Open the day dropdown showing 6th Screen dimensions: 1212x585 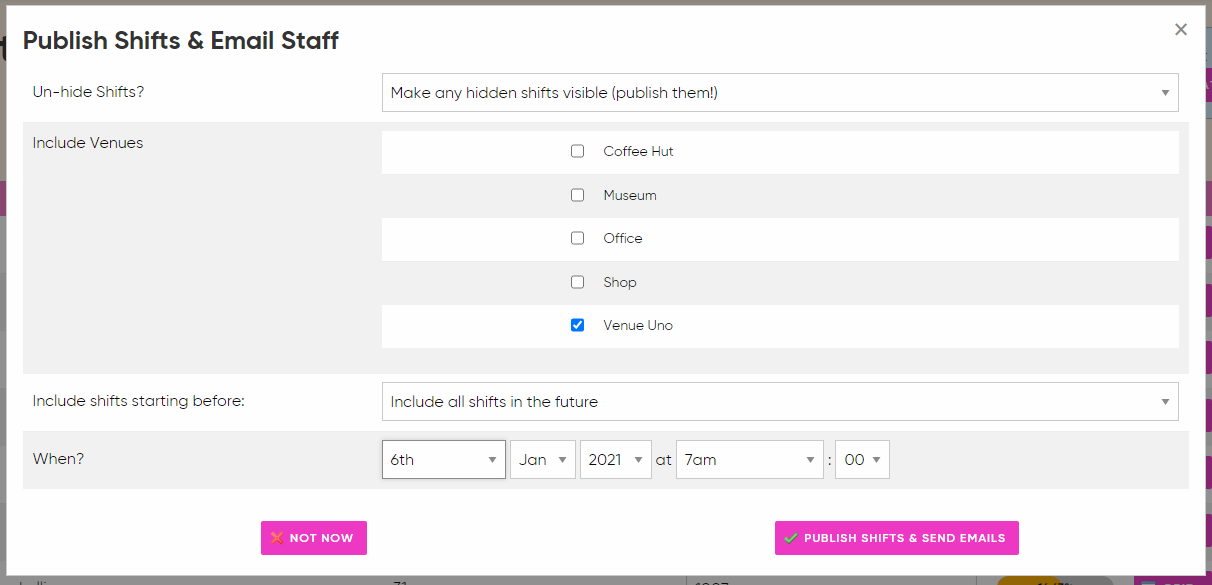[443, 460]
